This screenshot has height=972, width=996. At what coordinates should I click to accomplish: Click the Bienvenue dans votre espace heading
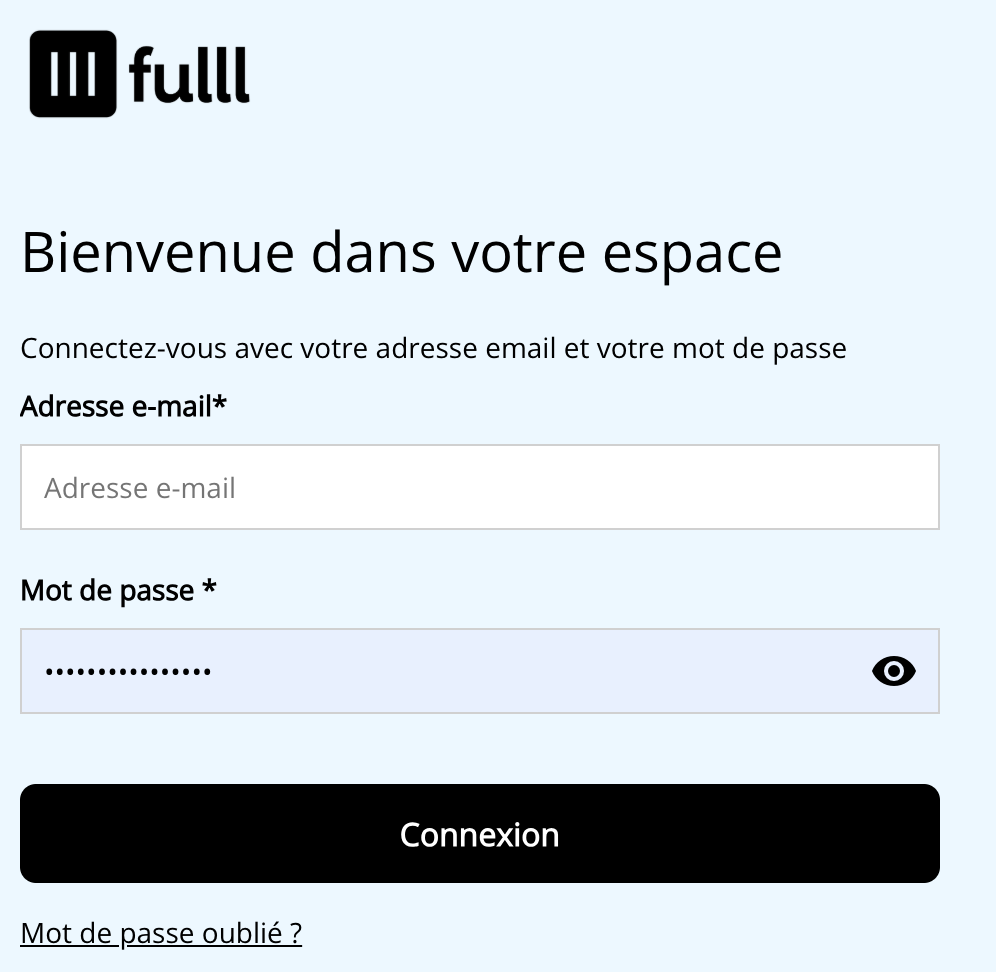401,253
